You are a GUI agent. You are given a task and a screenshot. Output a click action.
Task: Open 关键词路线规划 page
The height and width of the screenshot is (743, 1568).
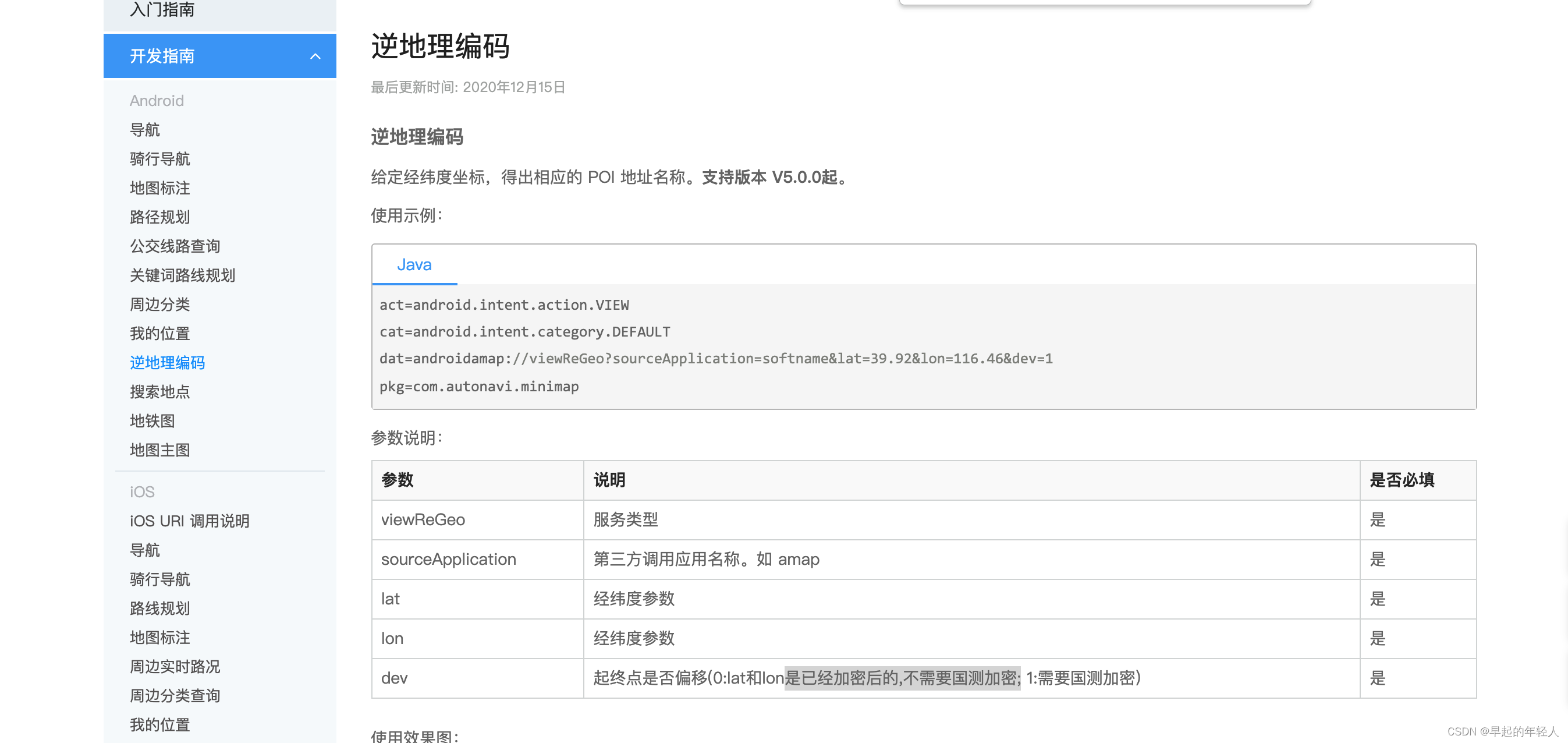182,275
